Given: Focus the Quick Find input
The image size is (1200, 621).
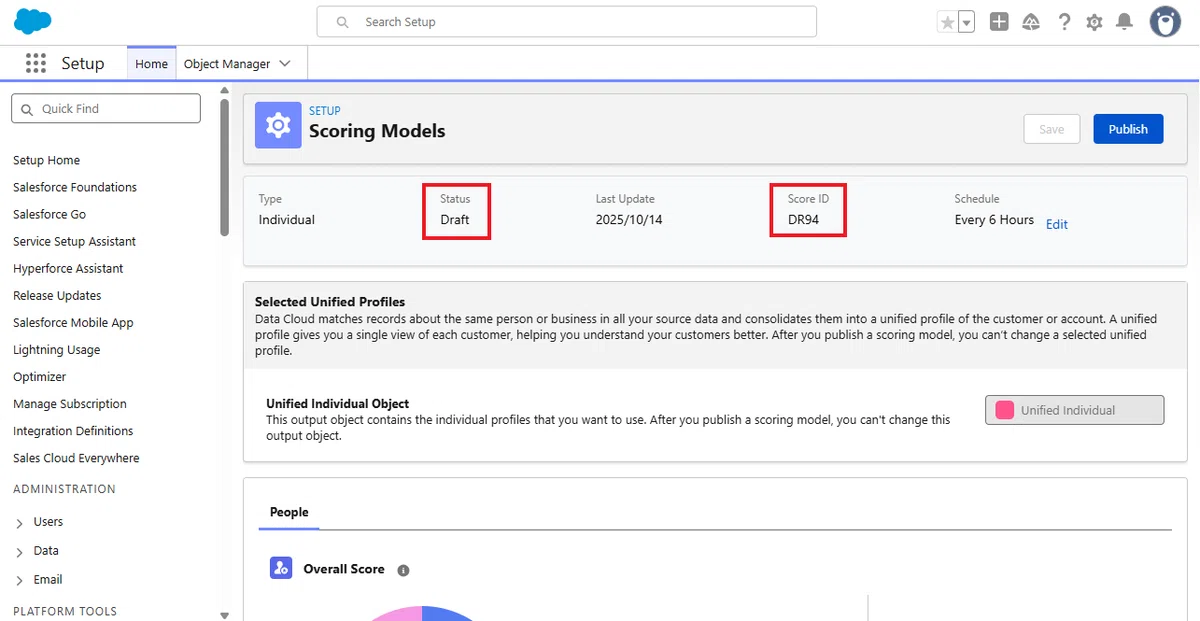Looking at the screenshot, I should [x=106, y=109].
